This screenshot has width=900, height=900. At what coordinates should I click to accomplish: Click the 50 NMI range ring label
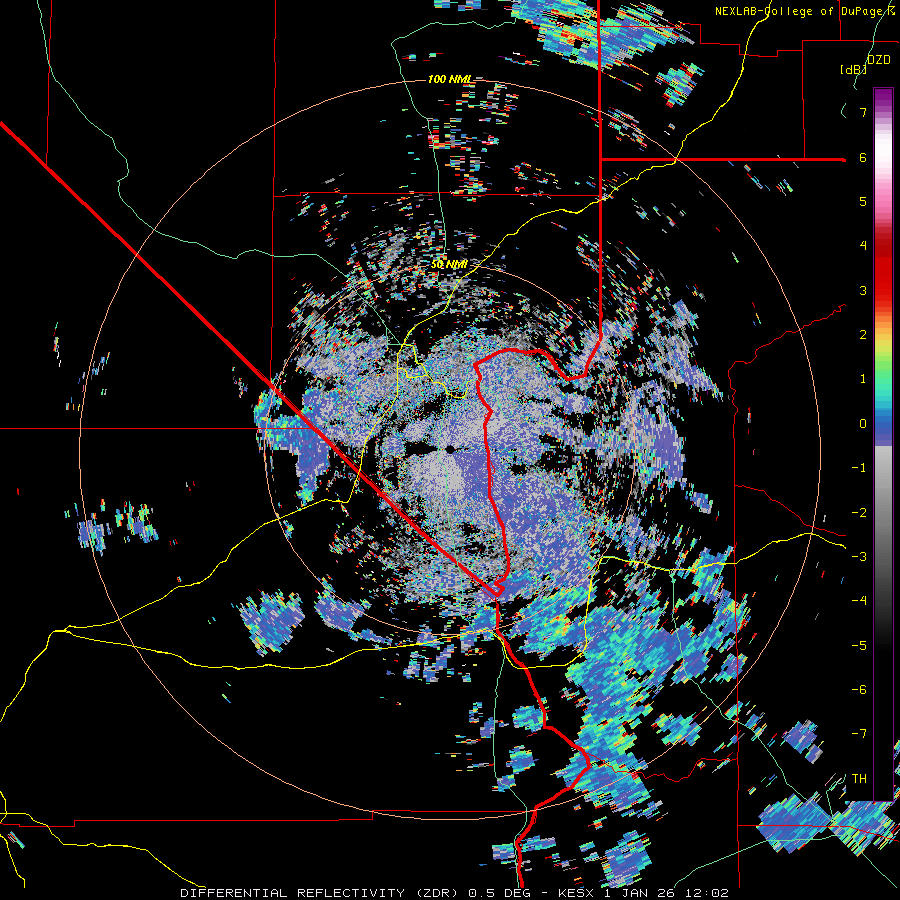pyautogui.click(x=449, y=265)
